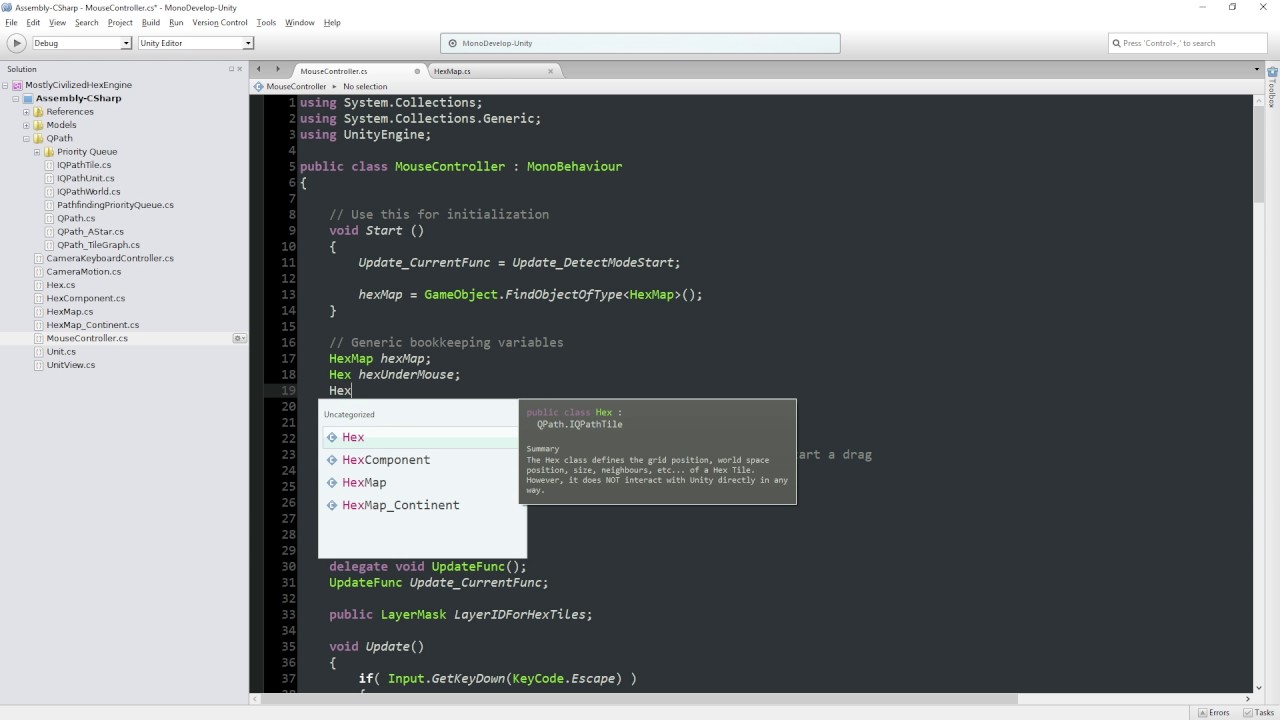Collapse the MostlyCivilizedHexEngine solution node
This screenshot has height=720, width=1280.
click(5, 85)
